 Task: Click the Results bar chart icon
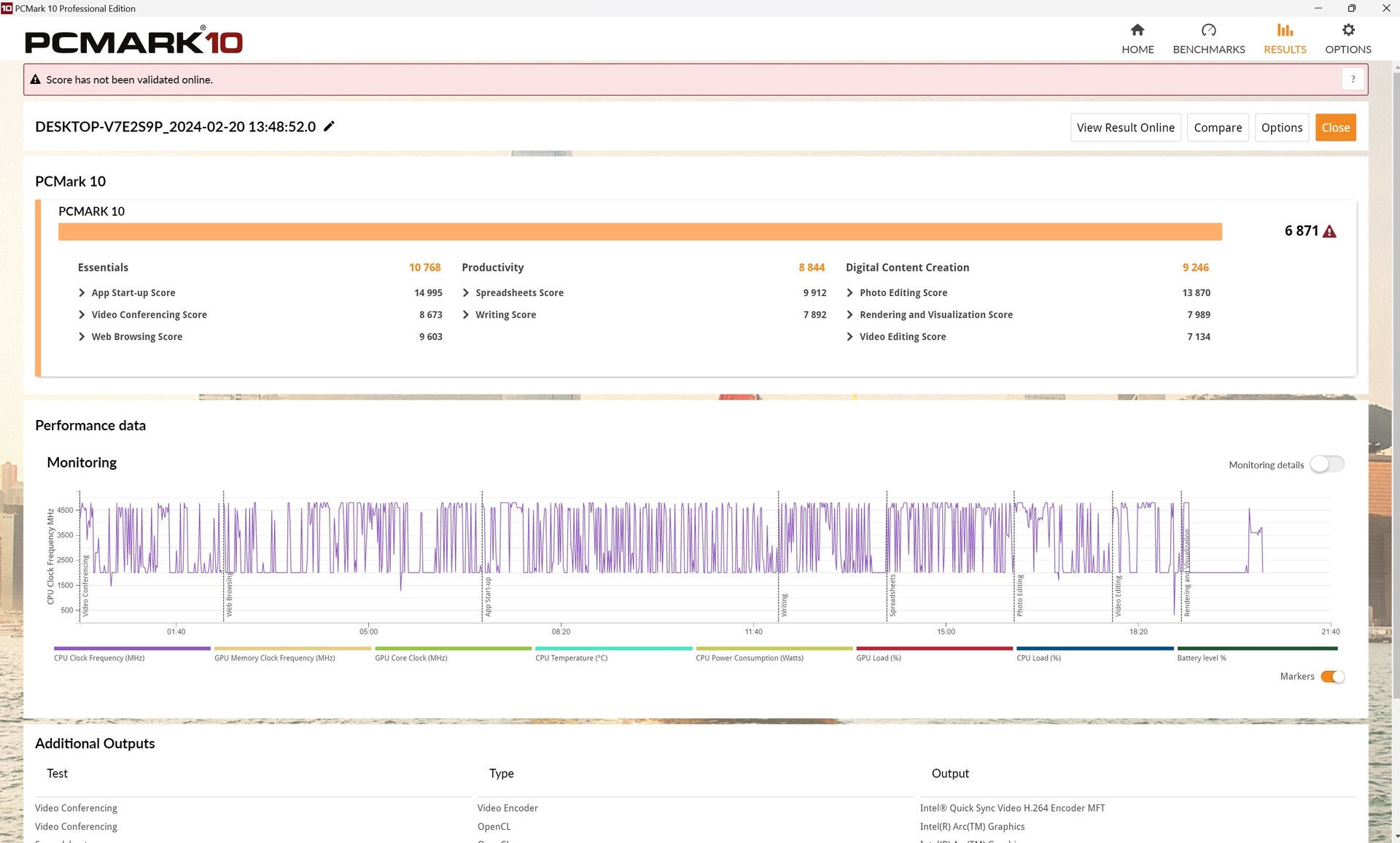pyautogui.click(x=1284, y=31)
